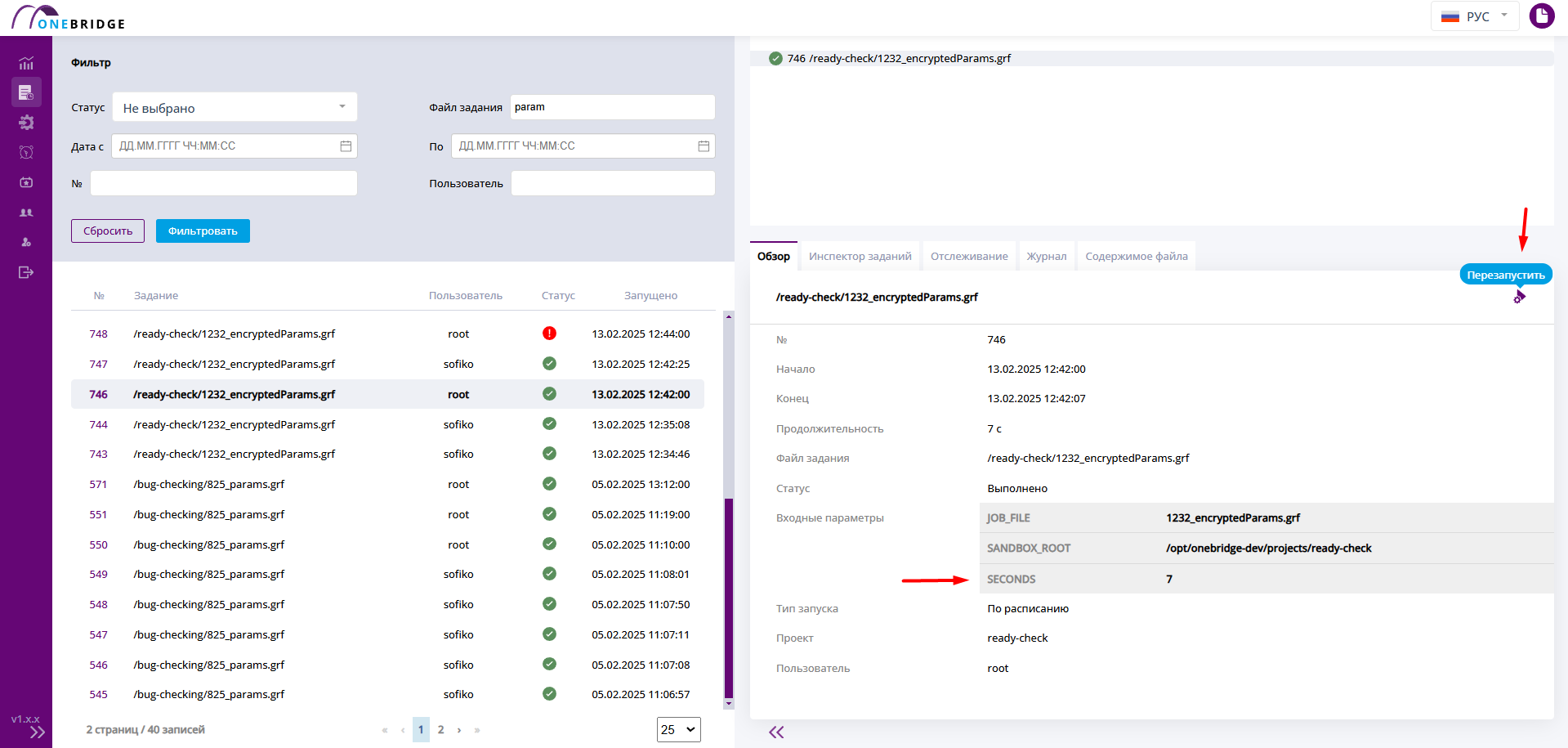
Task: Open the language dropdown РУС
Action: (x=1475, y=16)
